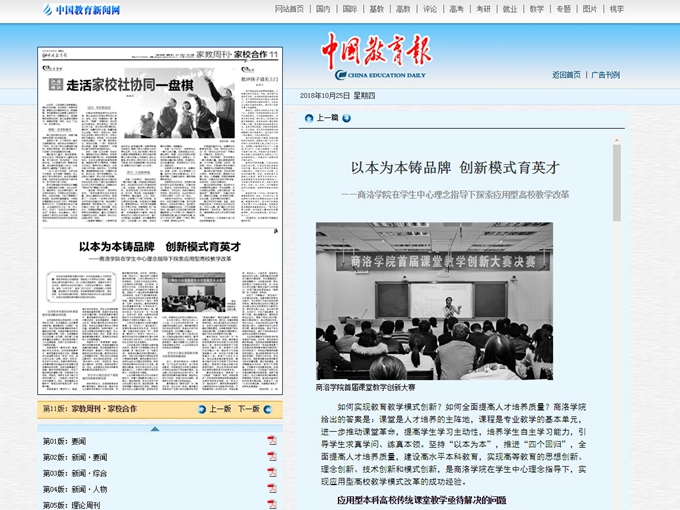Viewport: 680px width, 510px height.
Task: Collapse the page list with the triangle
Action: pyautogui.click(x=155, y=428)
